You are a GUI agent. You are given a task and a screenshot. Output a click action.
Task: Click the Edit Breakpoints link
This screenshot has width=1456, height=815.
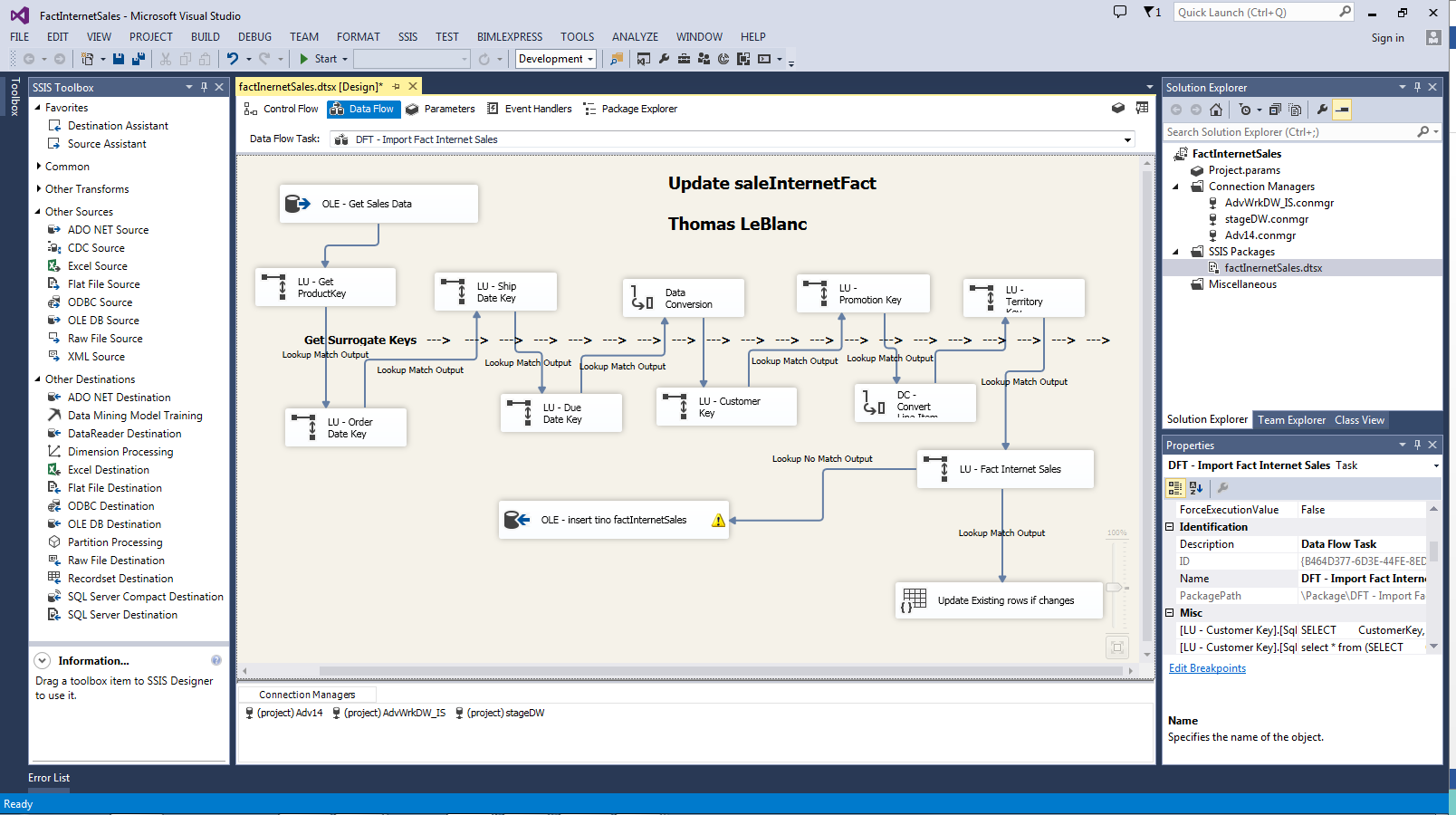click(x=1207, y=668)
